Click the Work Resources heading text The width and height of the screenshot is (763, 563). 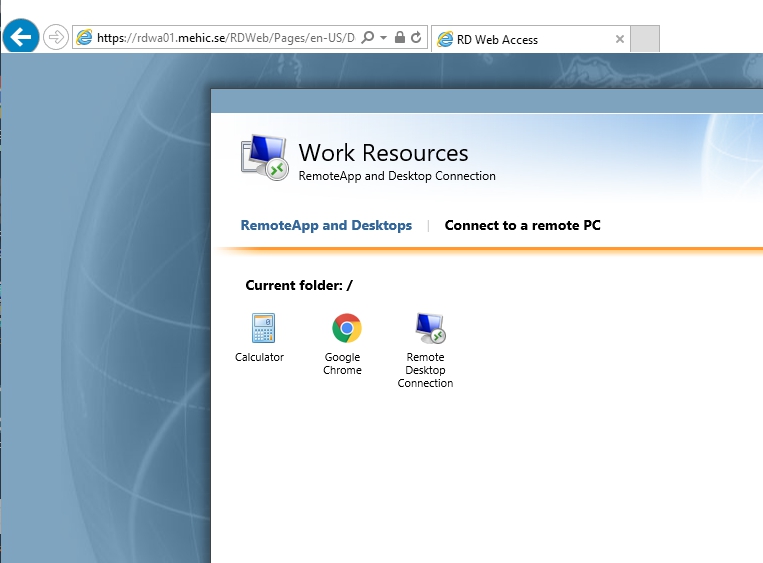(383, 153)
